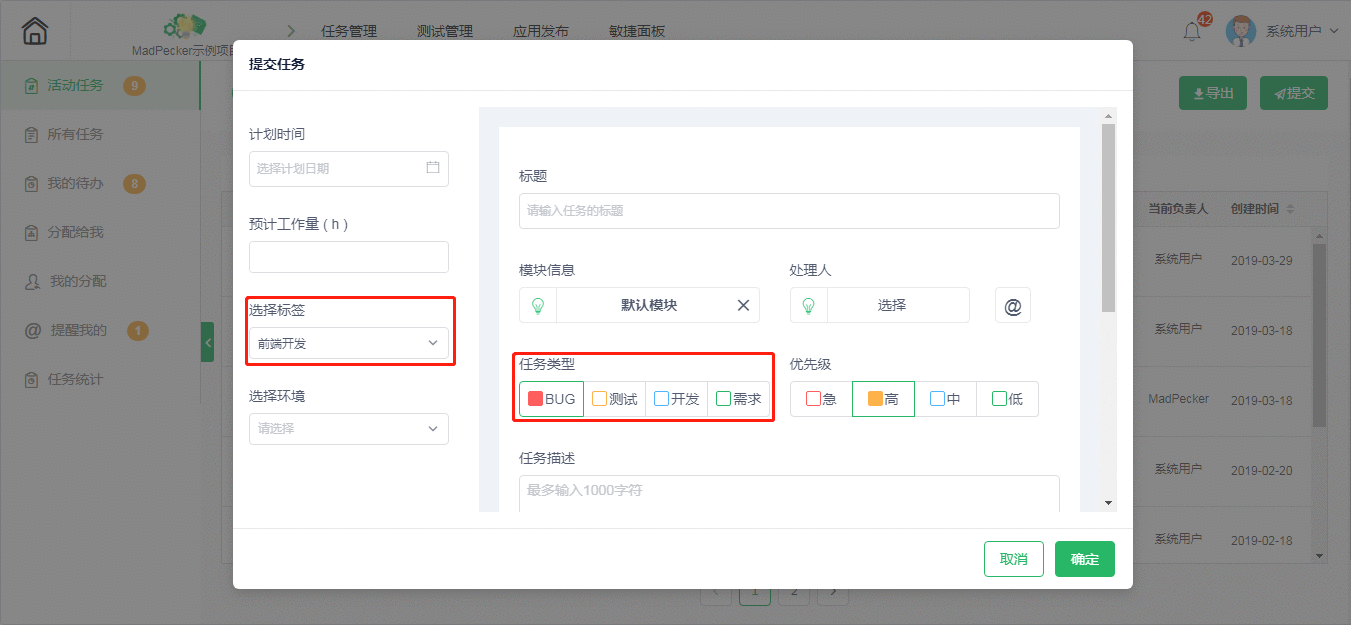The width and height of the screenshot is (1351, 625).
Task: Click the home icon in top-left corner
Action: [x=33, y=30]
